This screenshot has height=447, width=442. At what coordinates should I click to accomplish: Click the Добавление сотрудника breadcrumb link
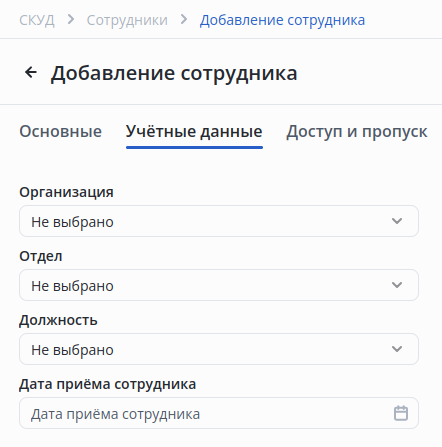tap(282, 20)
